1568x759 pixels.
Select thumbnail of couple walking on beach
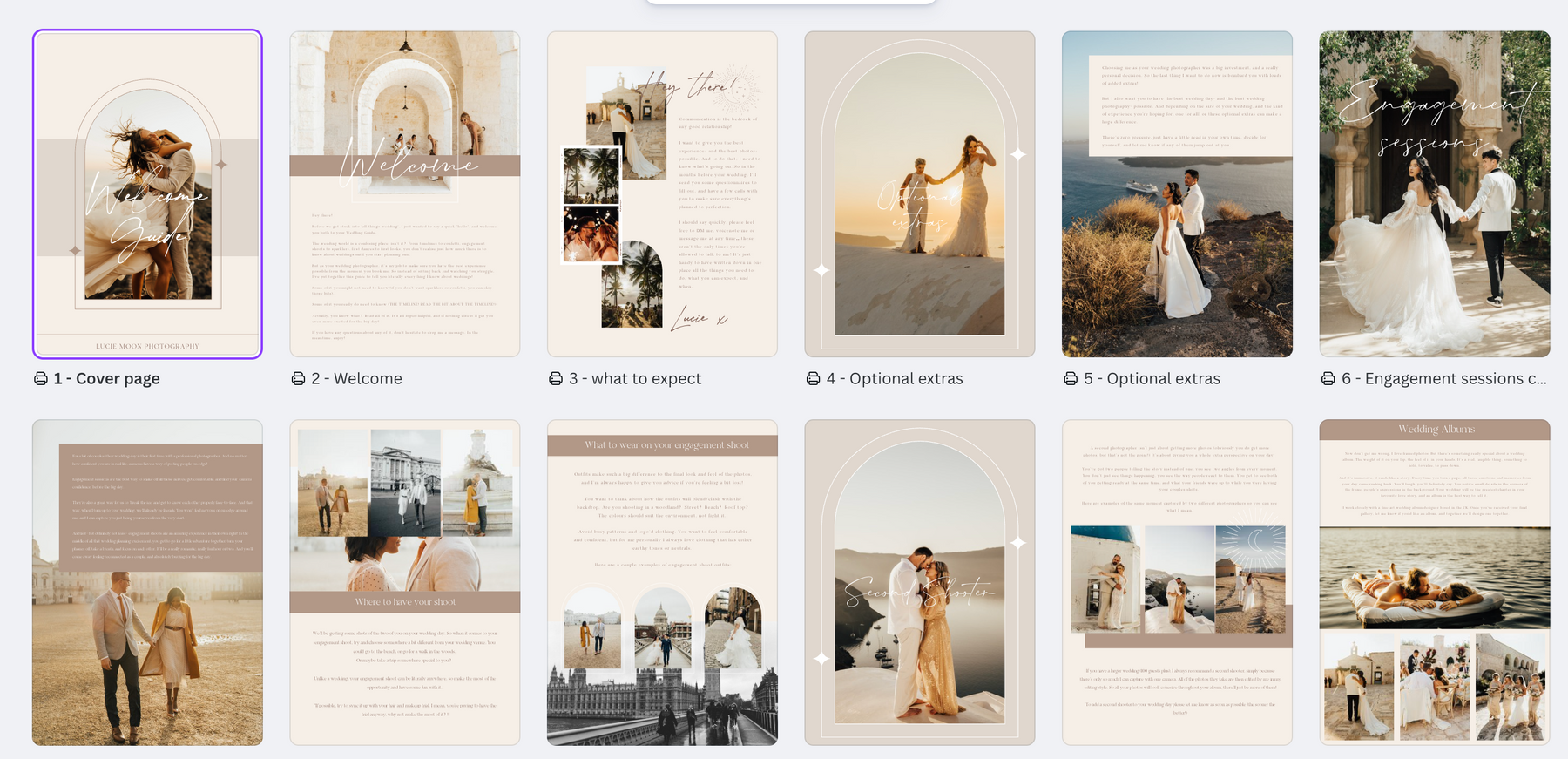pyautogui.click(x=147, y=582)
